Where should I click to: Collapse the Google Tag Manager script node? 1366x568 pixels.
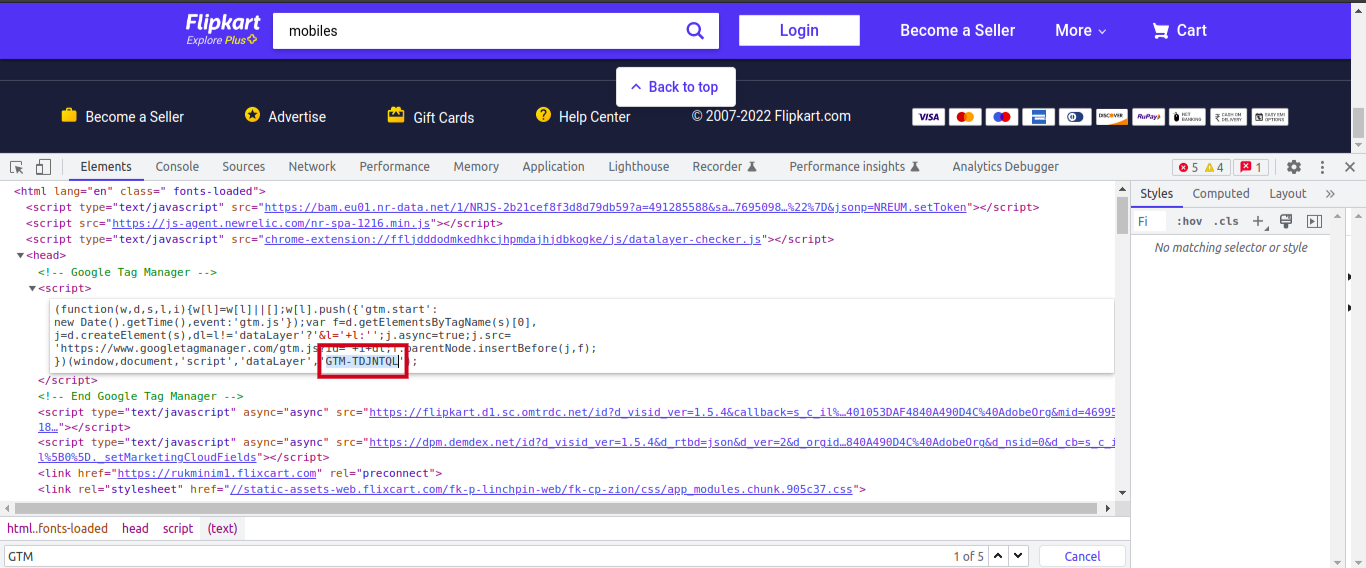coord(32,289)
